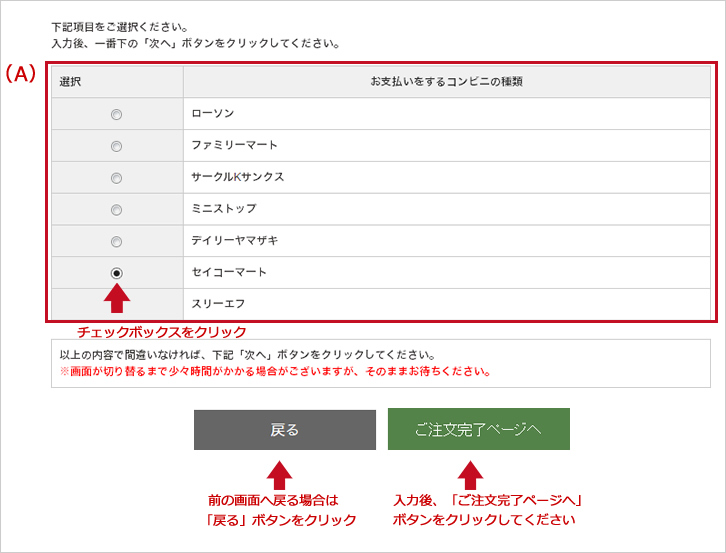The width and height of the screenshot is (726, 553).
Task: Click the サークルKサンクス store name
Action: [238, 177]
